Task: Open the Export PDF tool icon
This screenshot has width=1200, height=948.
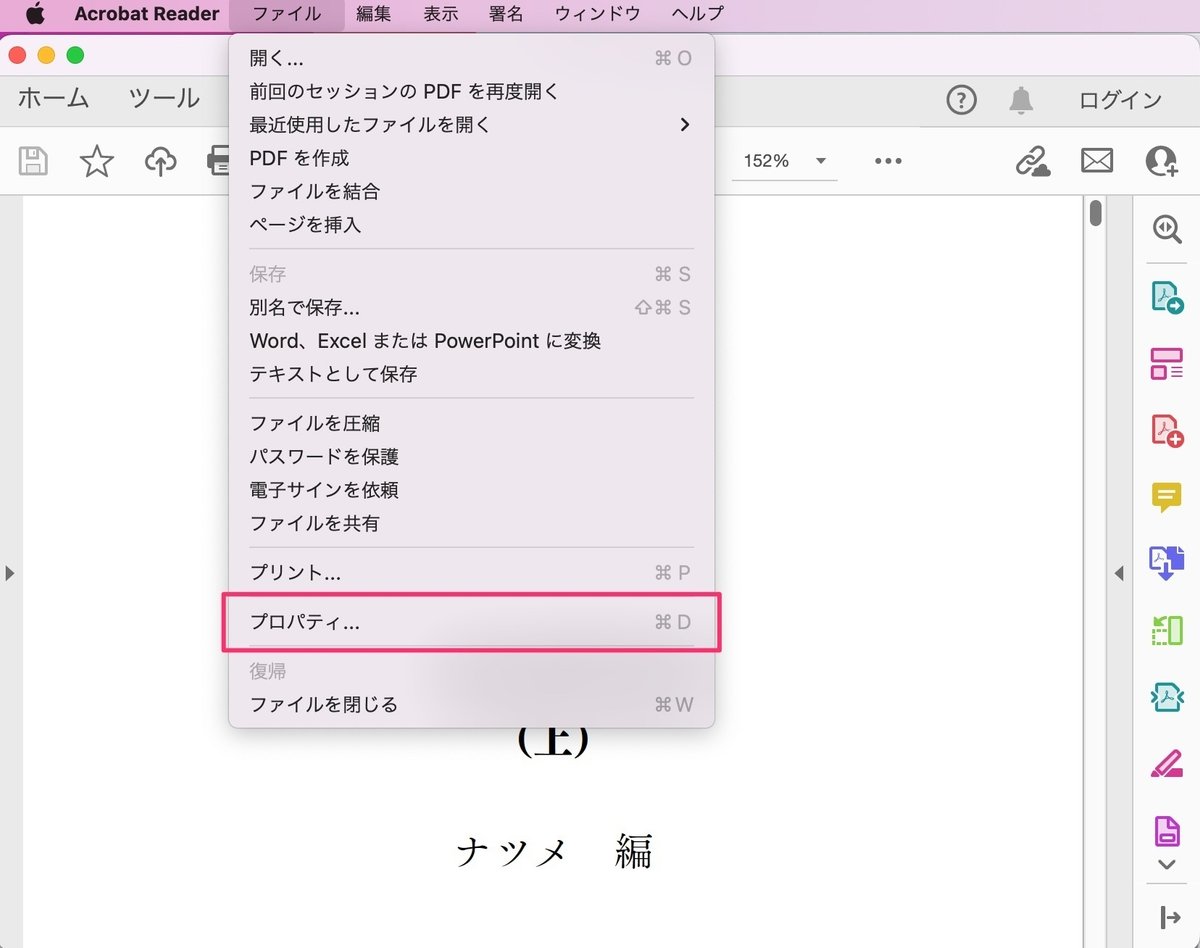Action: [1167, 297]
